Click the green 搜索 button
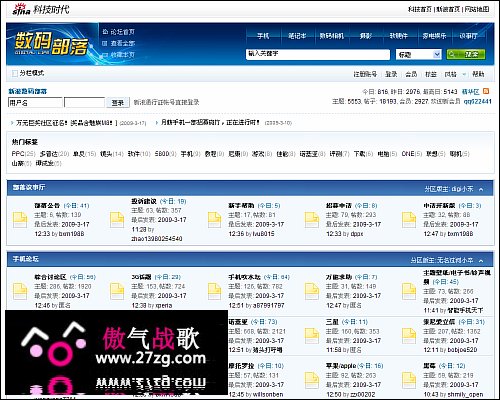The width and height of the screenshot is (500, 400). 466,54
